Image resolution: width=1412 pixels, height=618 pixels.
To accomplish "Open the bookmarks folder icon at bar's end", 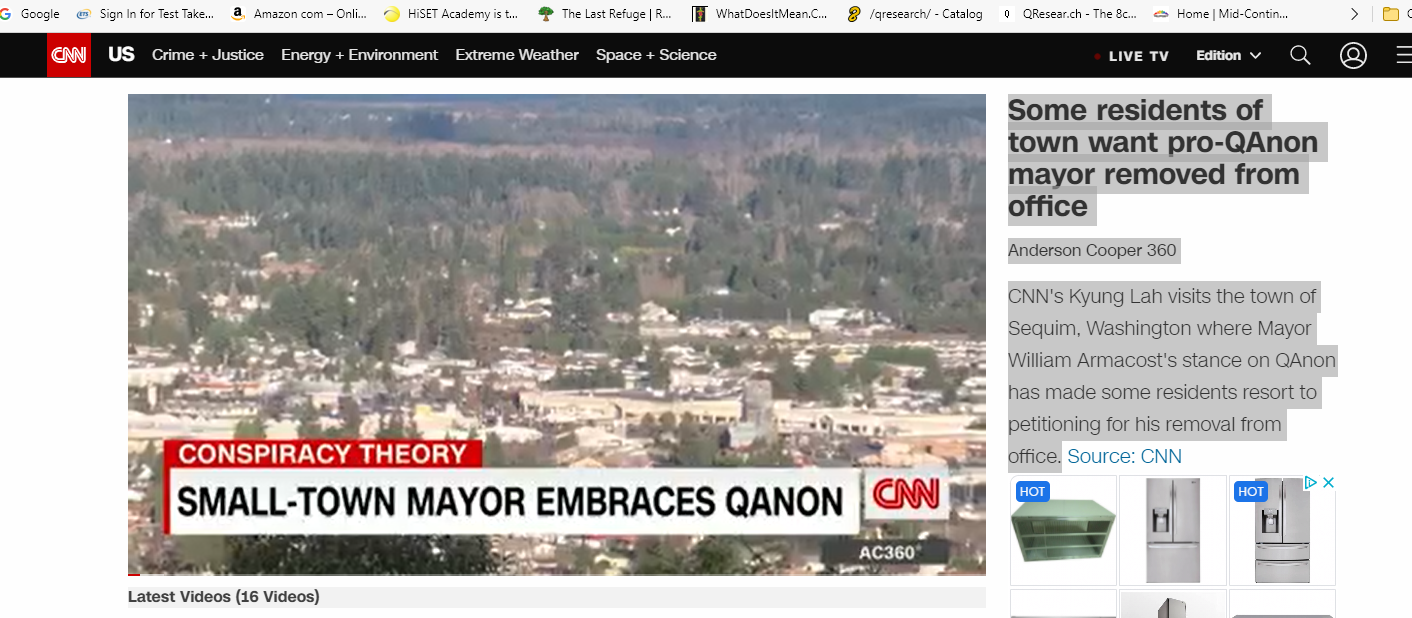I will (x=1390, y=14).
